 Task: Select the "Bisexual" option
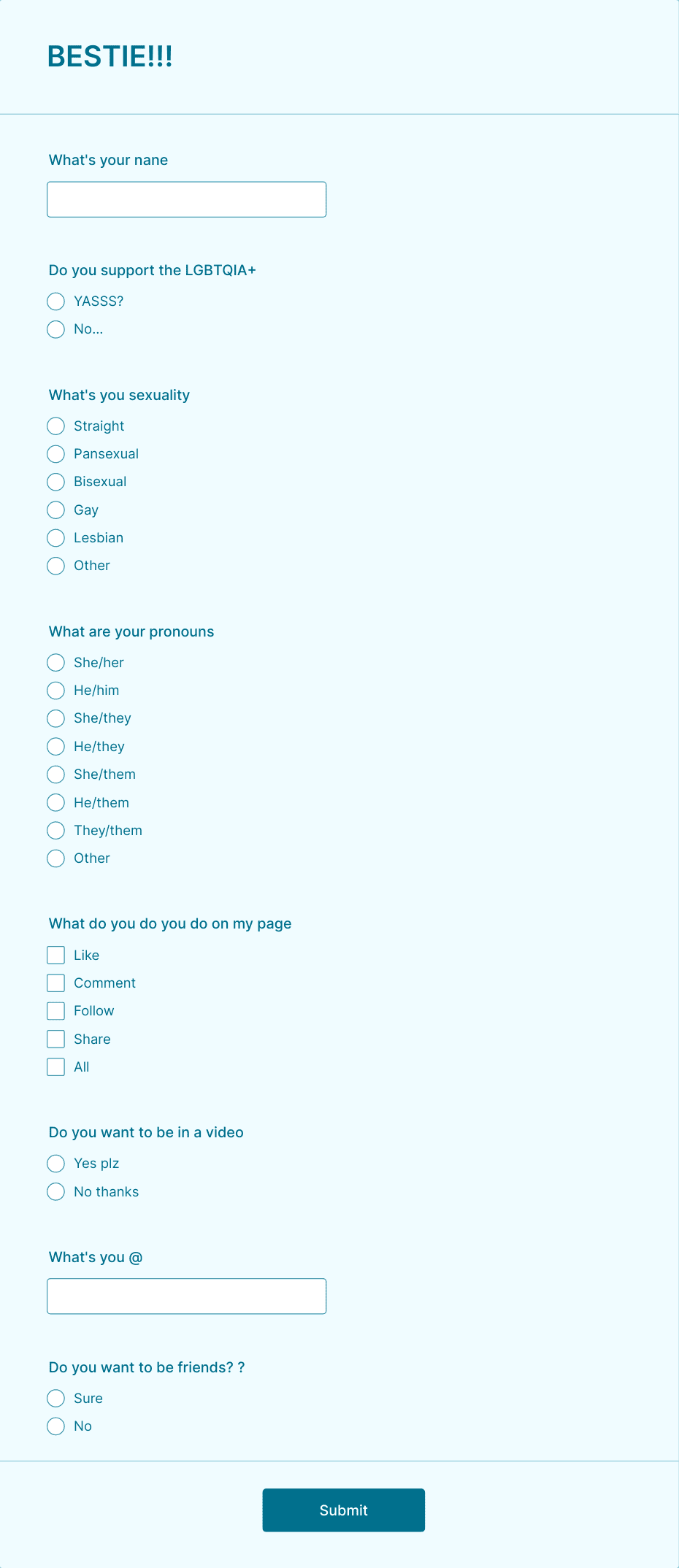pos(55,482)
